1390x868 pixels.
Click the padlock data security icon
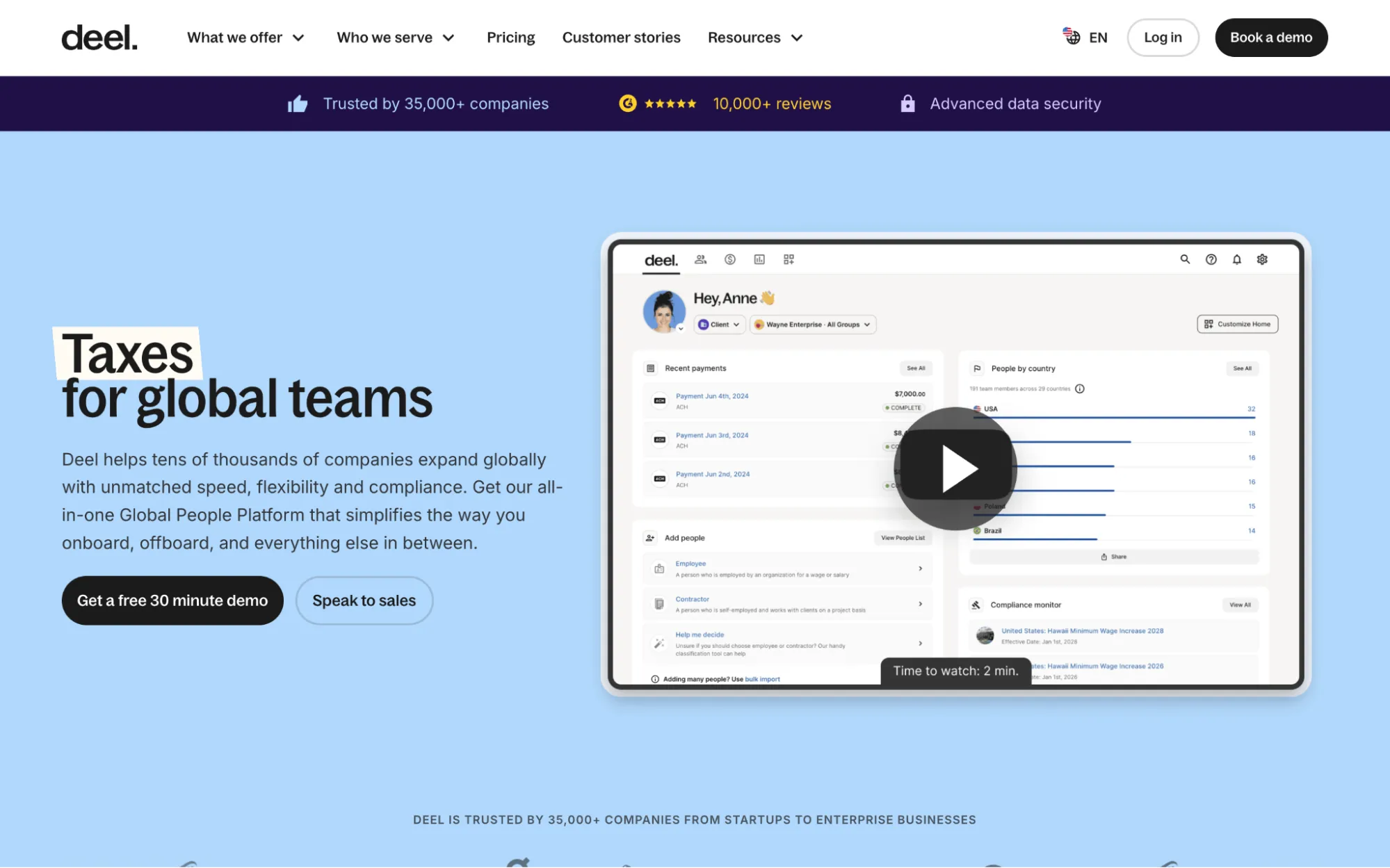(907, 104)
